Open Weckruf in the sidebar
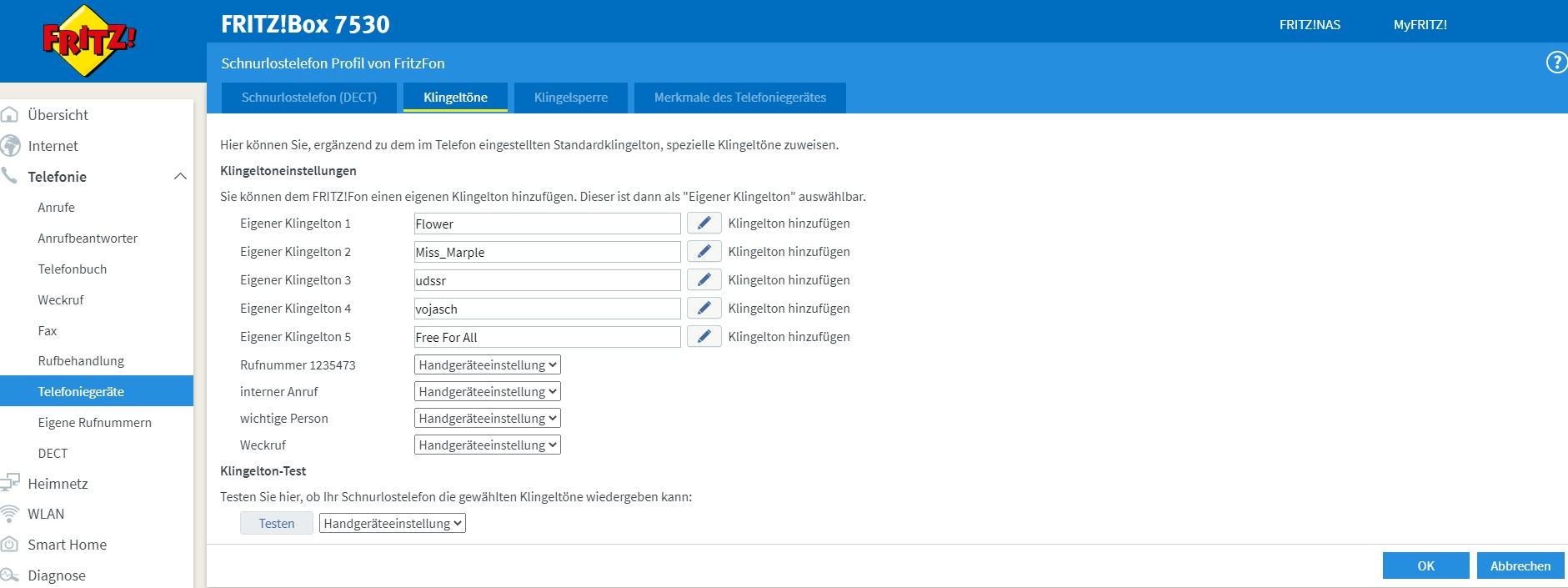 61,300
